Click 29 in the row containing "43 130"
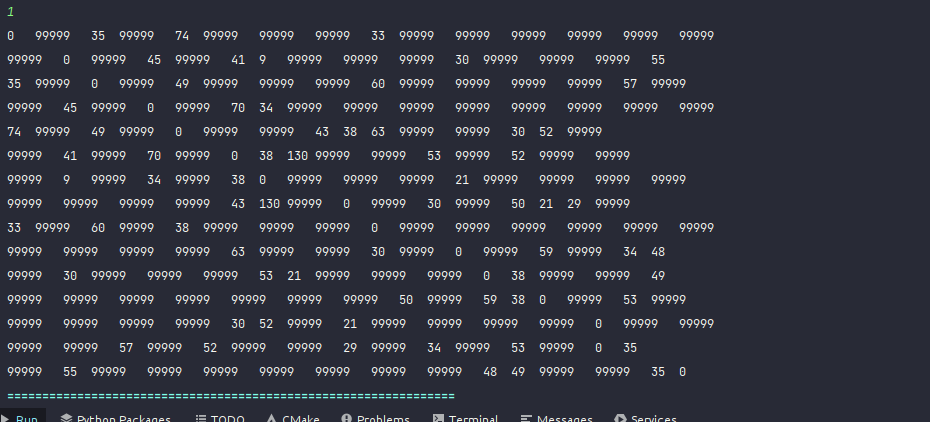Screen dimensions: 930x422 tap(574, 204)
